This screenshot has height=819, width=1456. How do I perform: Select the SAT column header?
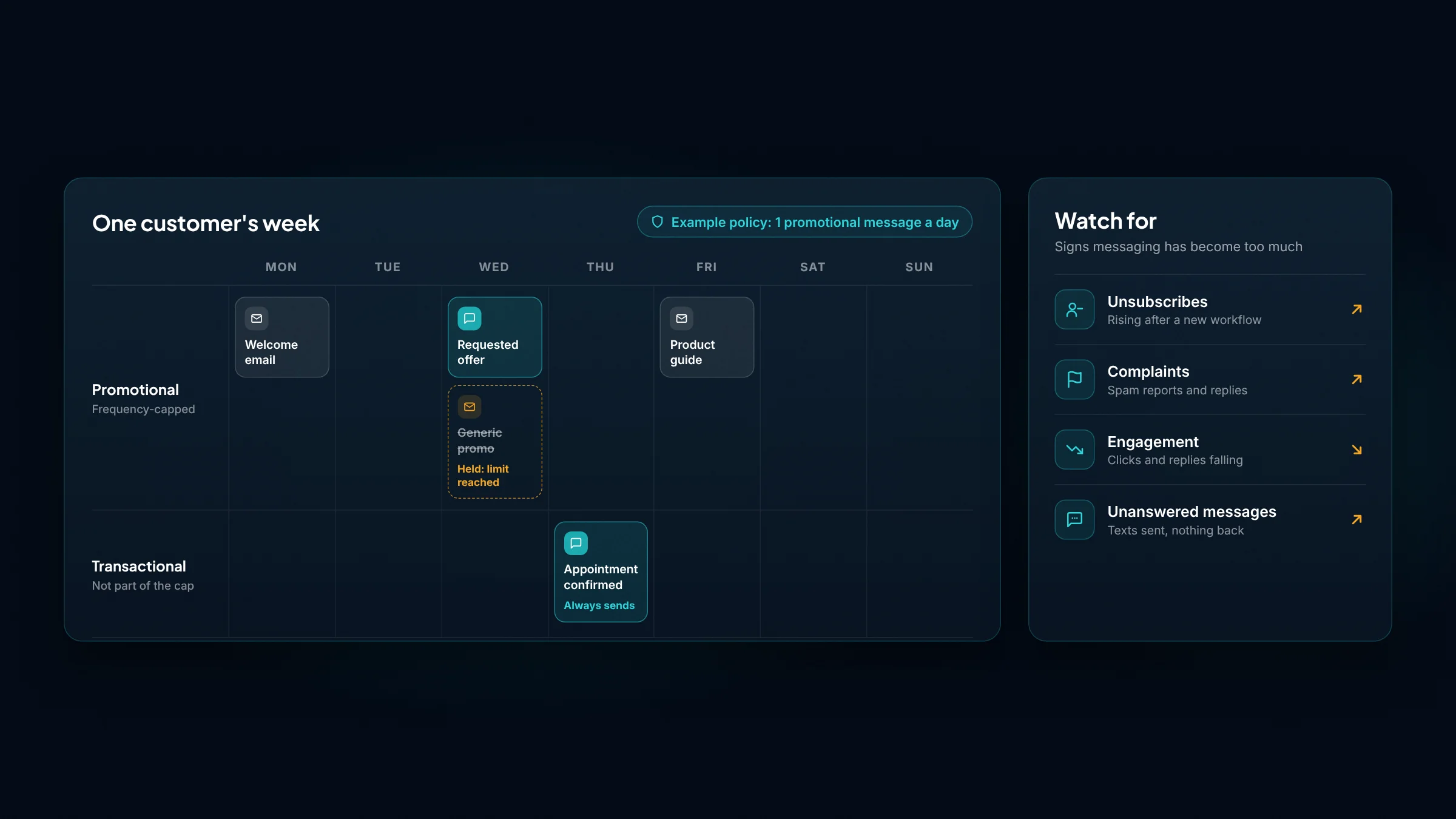pyautogui.click(x=813, y=267)
